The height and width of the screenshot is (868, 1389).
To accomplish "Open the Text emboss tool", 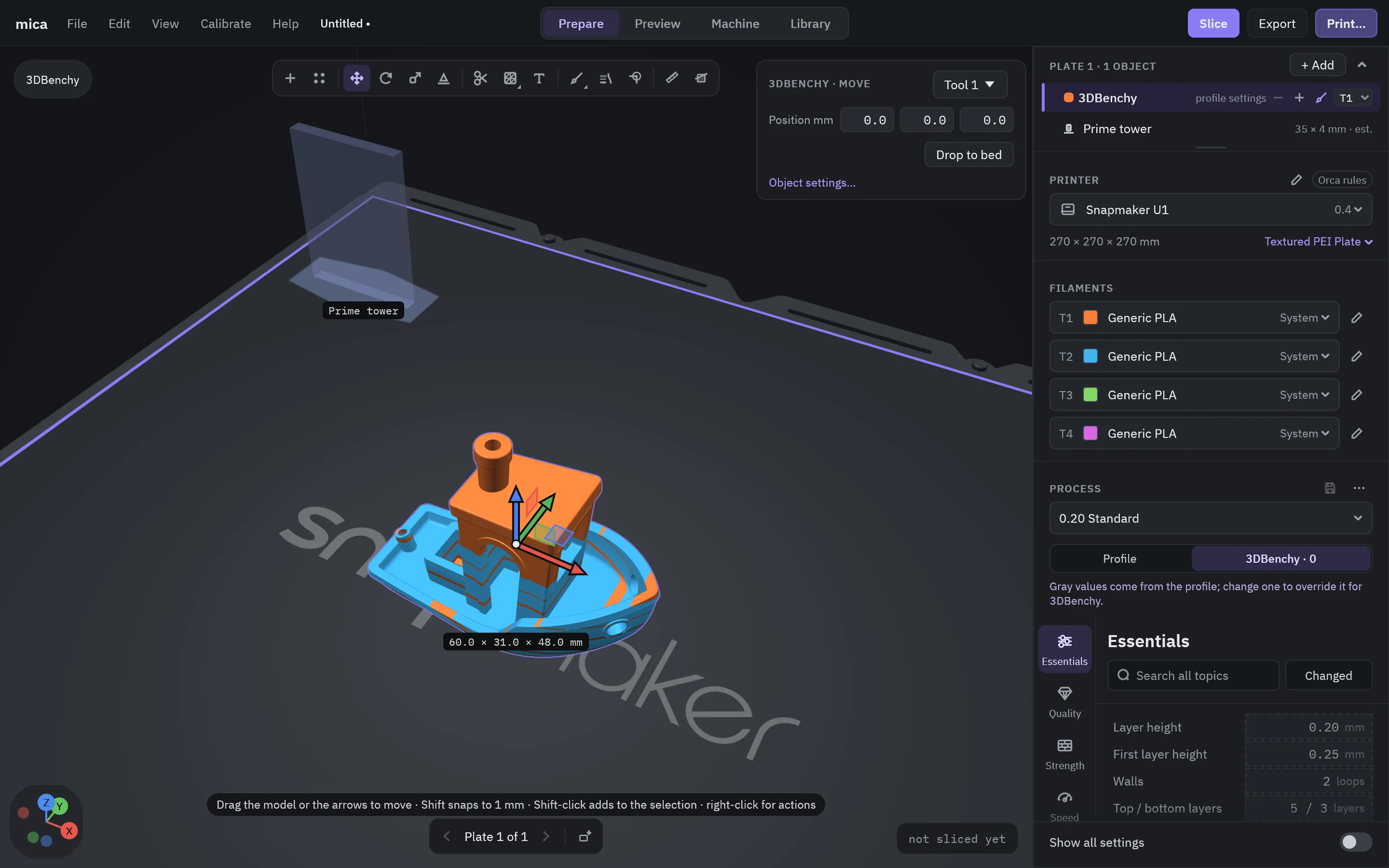I will [x=539, y=78].
